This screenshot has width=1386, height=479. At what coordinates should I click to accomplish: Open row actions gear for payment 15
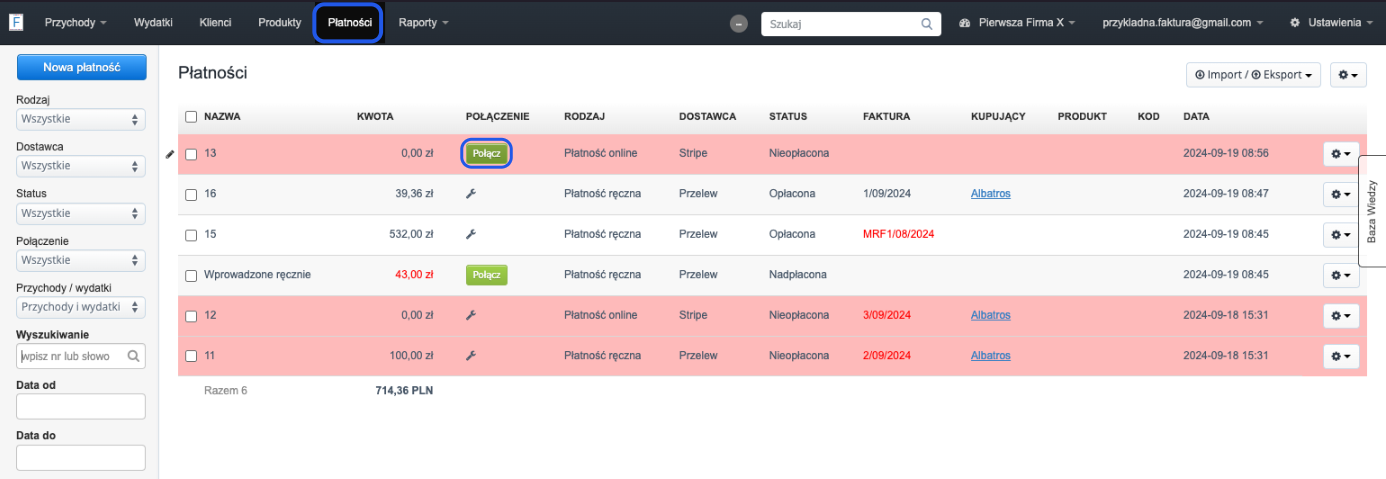click(x=1341, y=234)
